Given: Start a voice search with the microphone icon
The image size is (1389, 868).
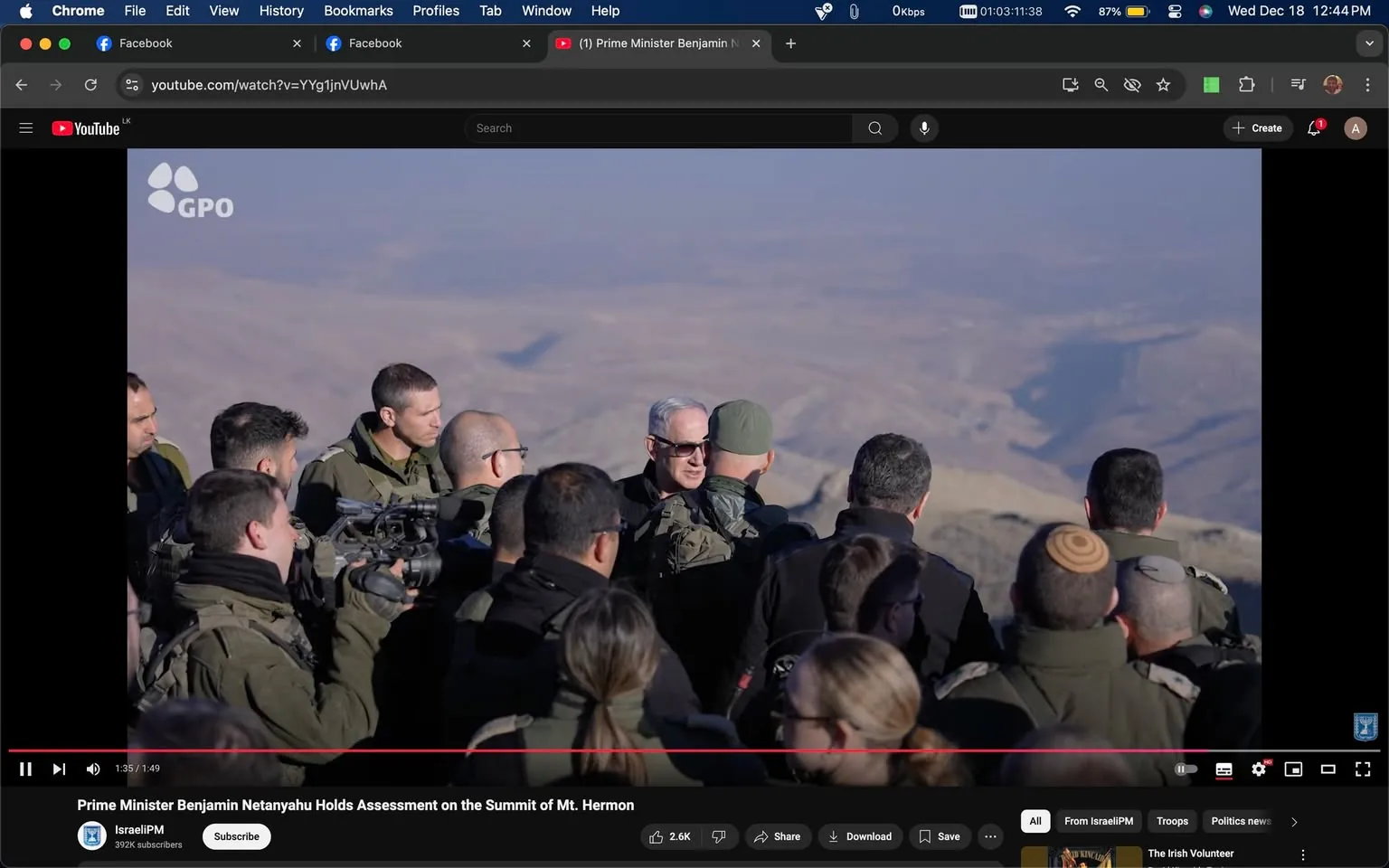Looking at the screenshot, I should point(923,127).
